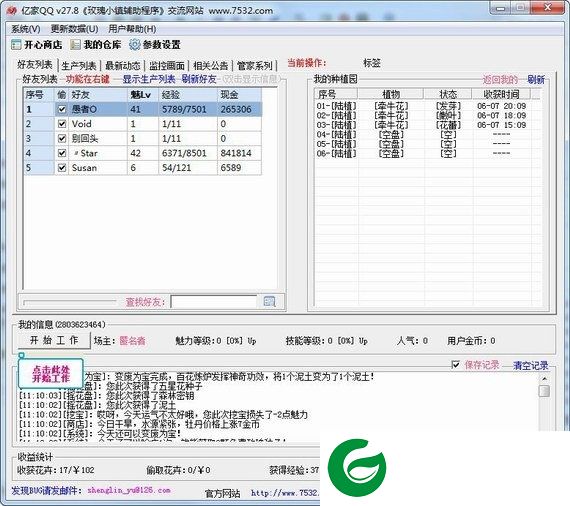The width and height of the screenshot is (570, 506).
Task: Open the 用户帮助(H) menu
Action: pyautogui.click(x=132, y=29)
